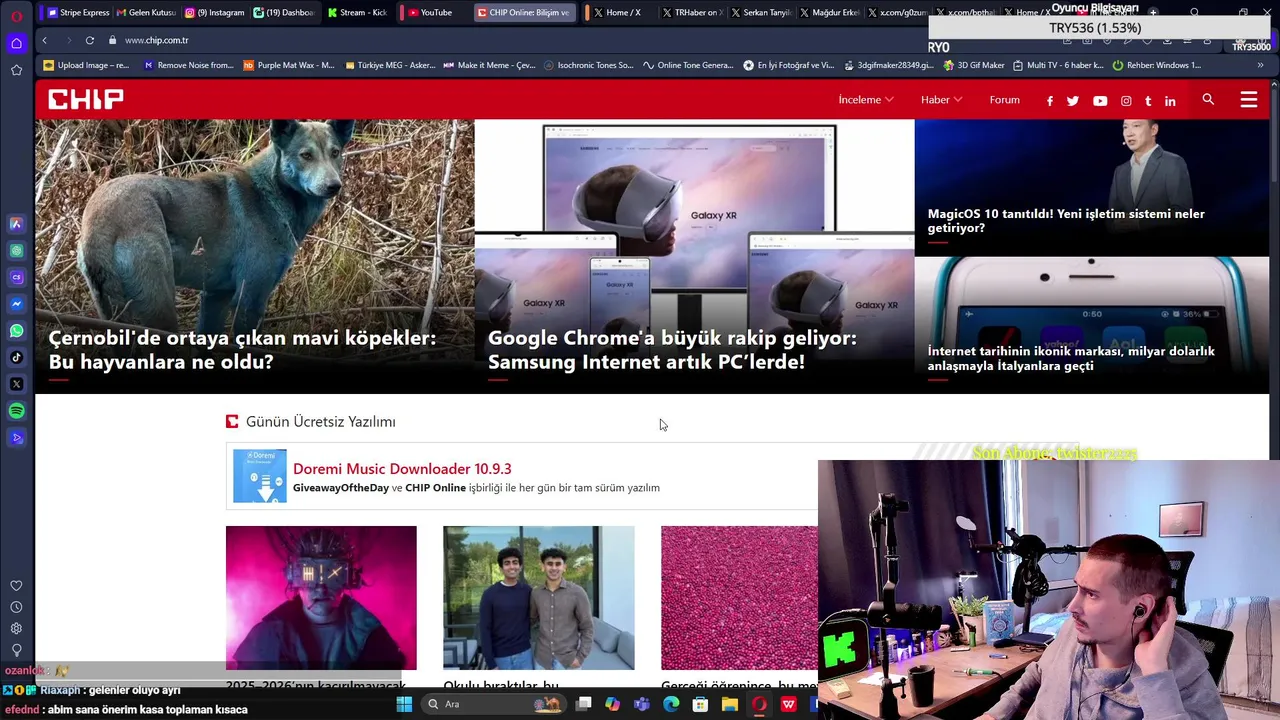The image size is (1280, 720).
Task: Open TikTok in the Opera sidebar
Action: [16, 357]
